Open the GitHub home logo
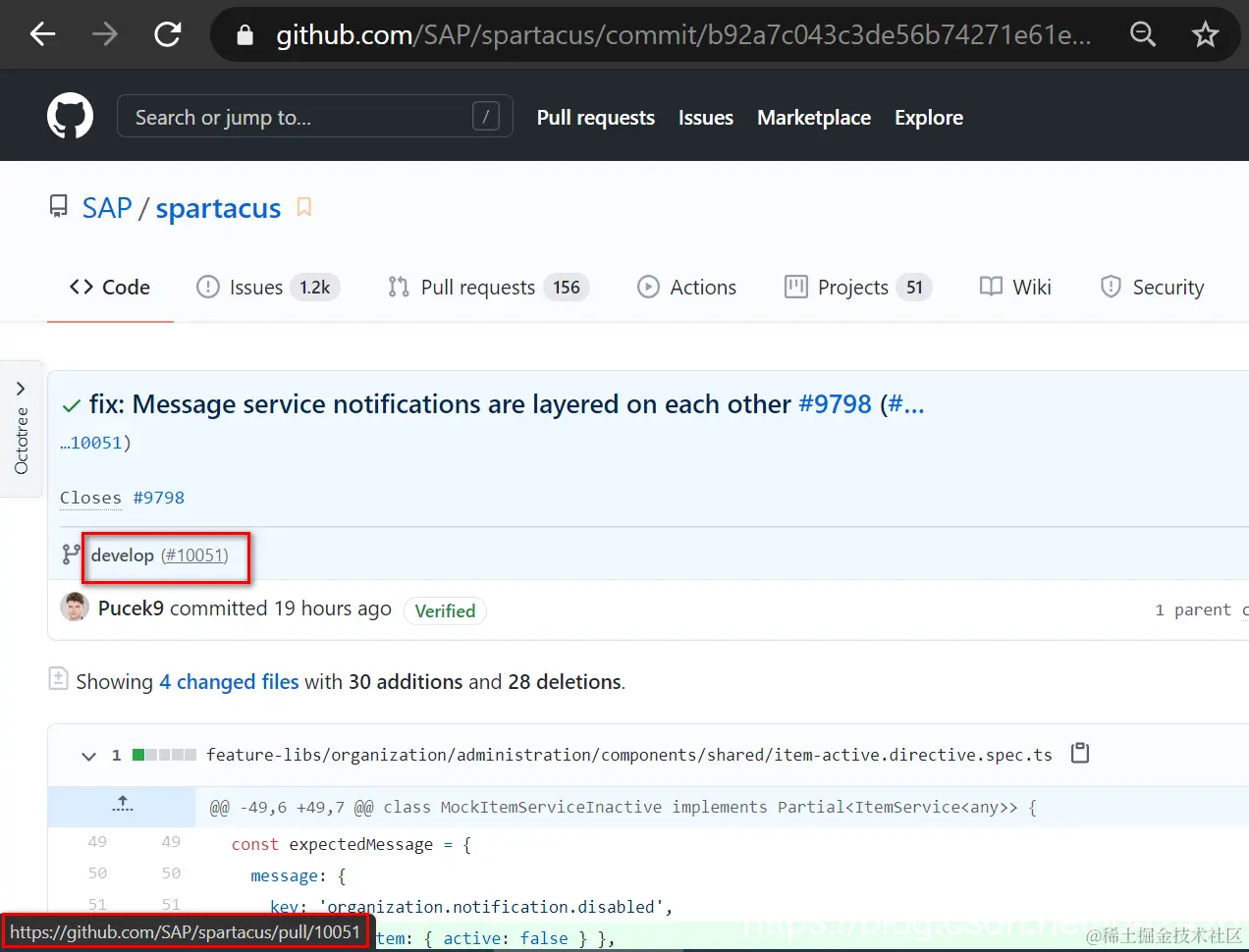The width and height of the screenshot is (1249, 952). (71, 117)
